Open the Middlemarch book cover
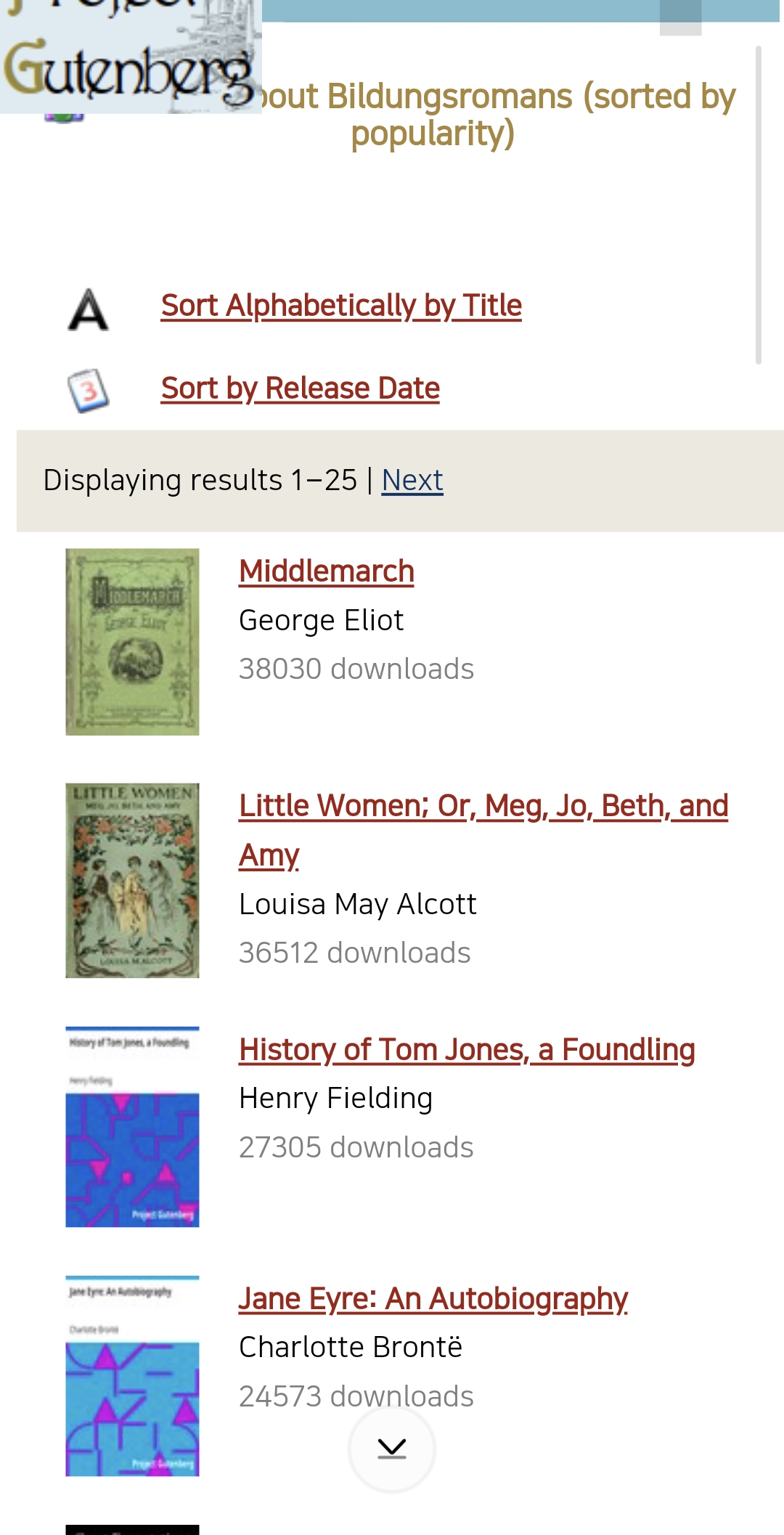Image resolution: width=784 pixels, height=1535 pixels. click(x=132, y=642)
